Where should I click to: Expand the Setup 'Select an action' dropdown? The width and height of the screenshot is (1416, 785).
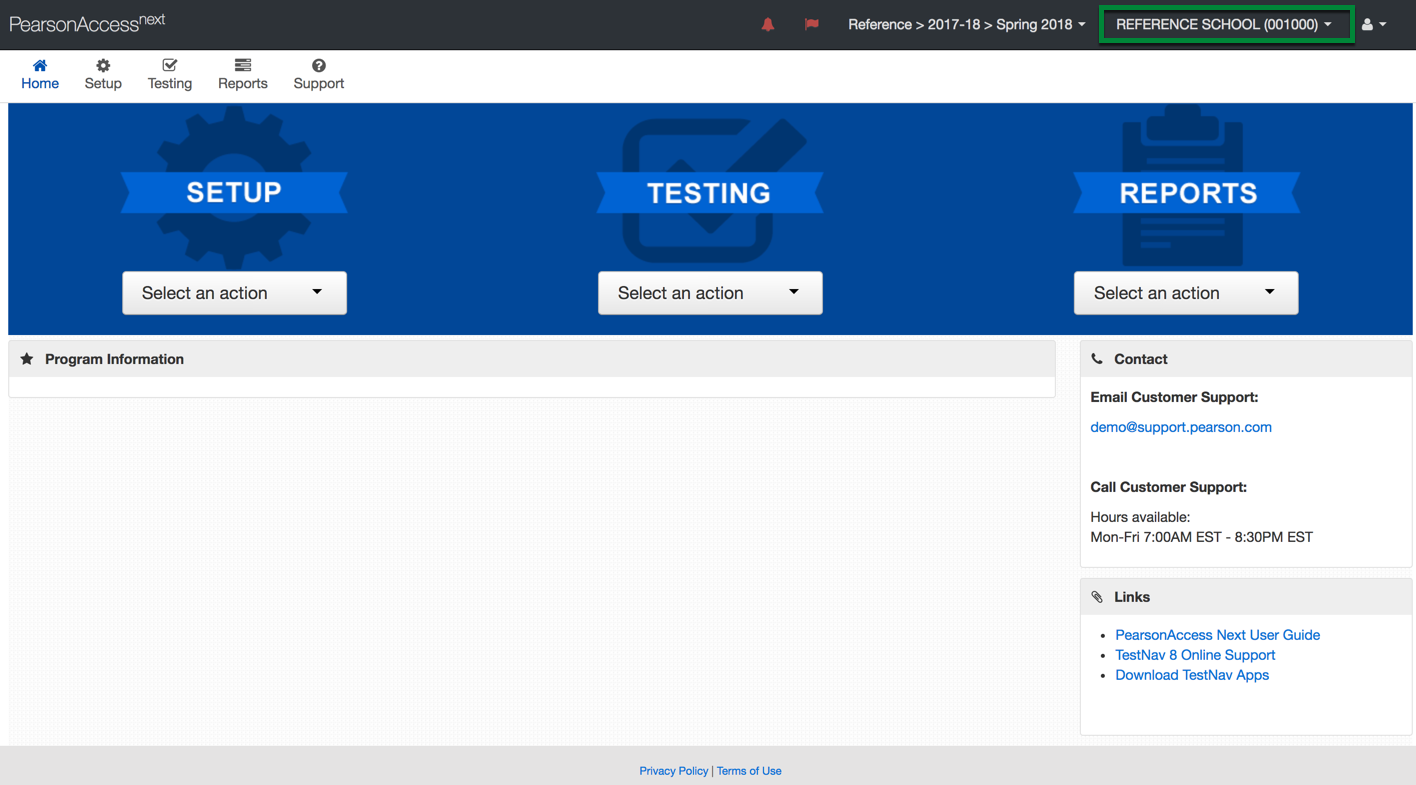tap(234, 293)
